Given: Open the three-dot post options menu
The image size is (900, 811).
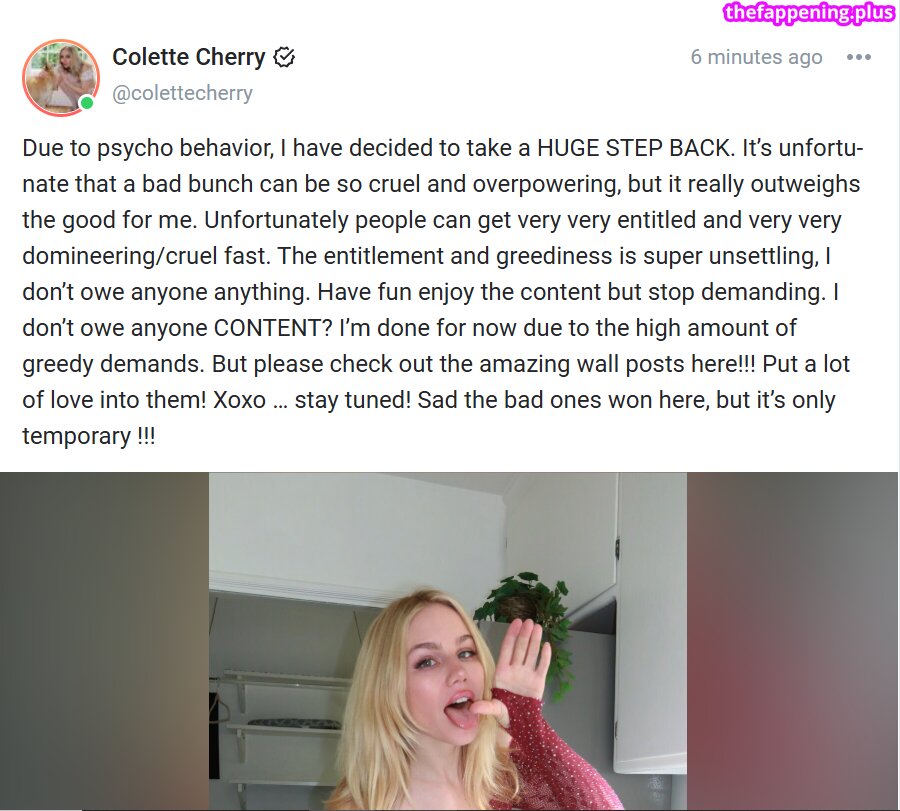Looking at the screenshot, I should 859,57.
